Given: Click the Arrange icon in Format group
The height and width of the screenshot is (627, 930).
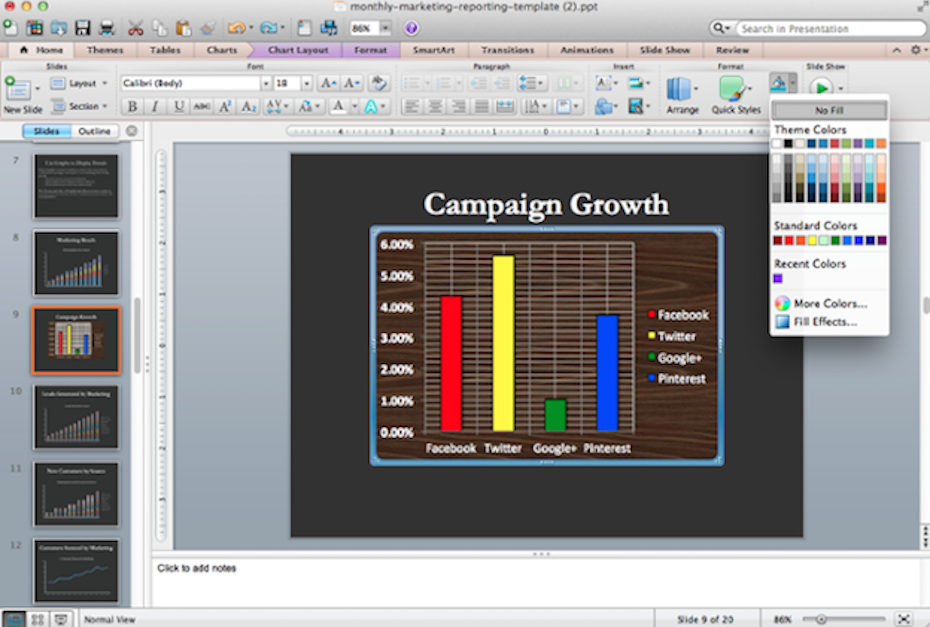Looking at the screenshot, I should [682, 93].
